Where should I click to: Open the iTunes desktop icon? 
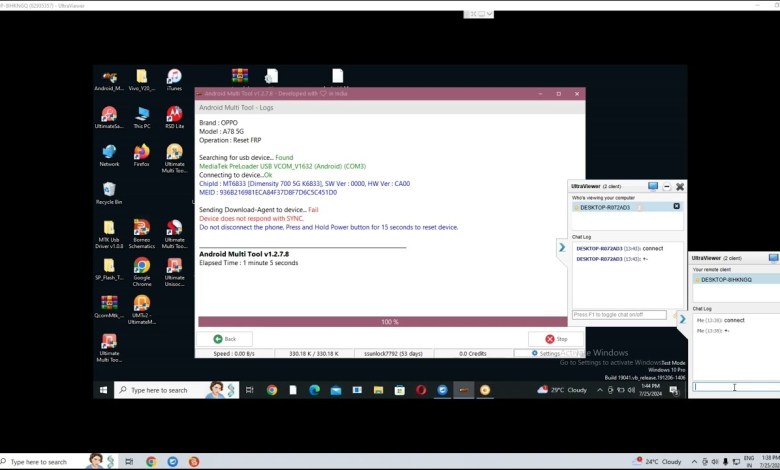pyautogui.click(x=174, y=78)
